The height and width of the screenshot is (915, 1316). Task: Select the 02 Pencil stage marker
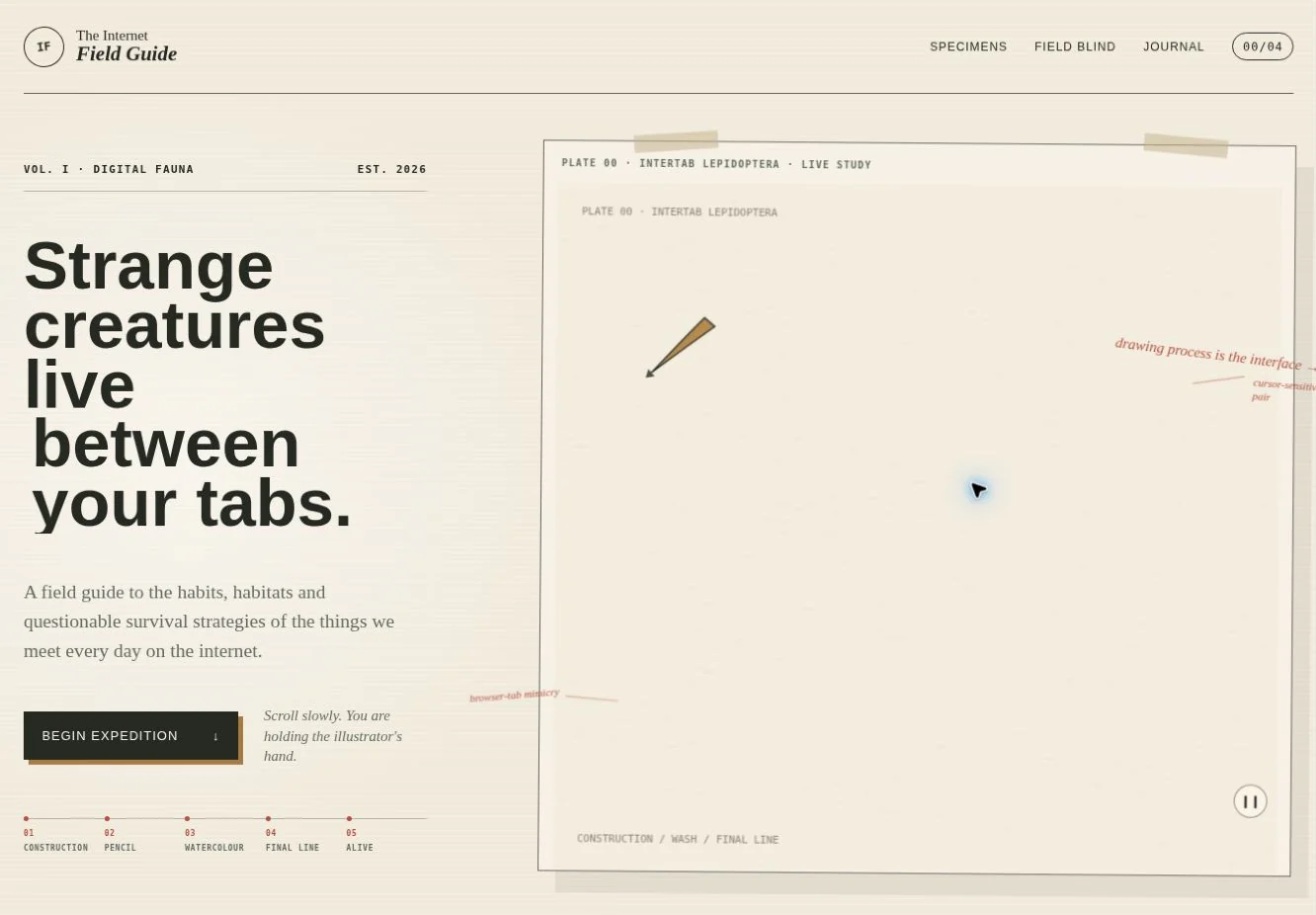(x=121, y=835)
